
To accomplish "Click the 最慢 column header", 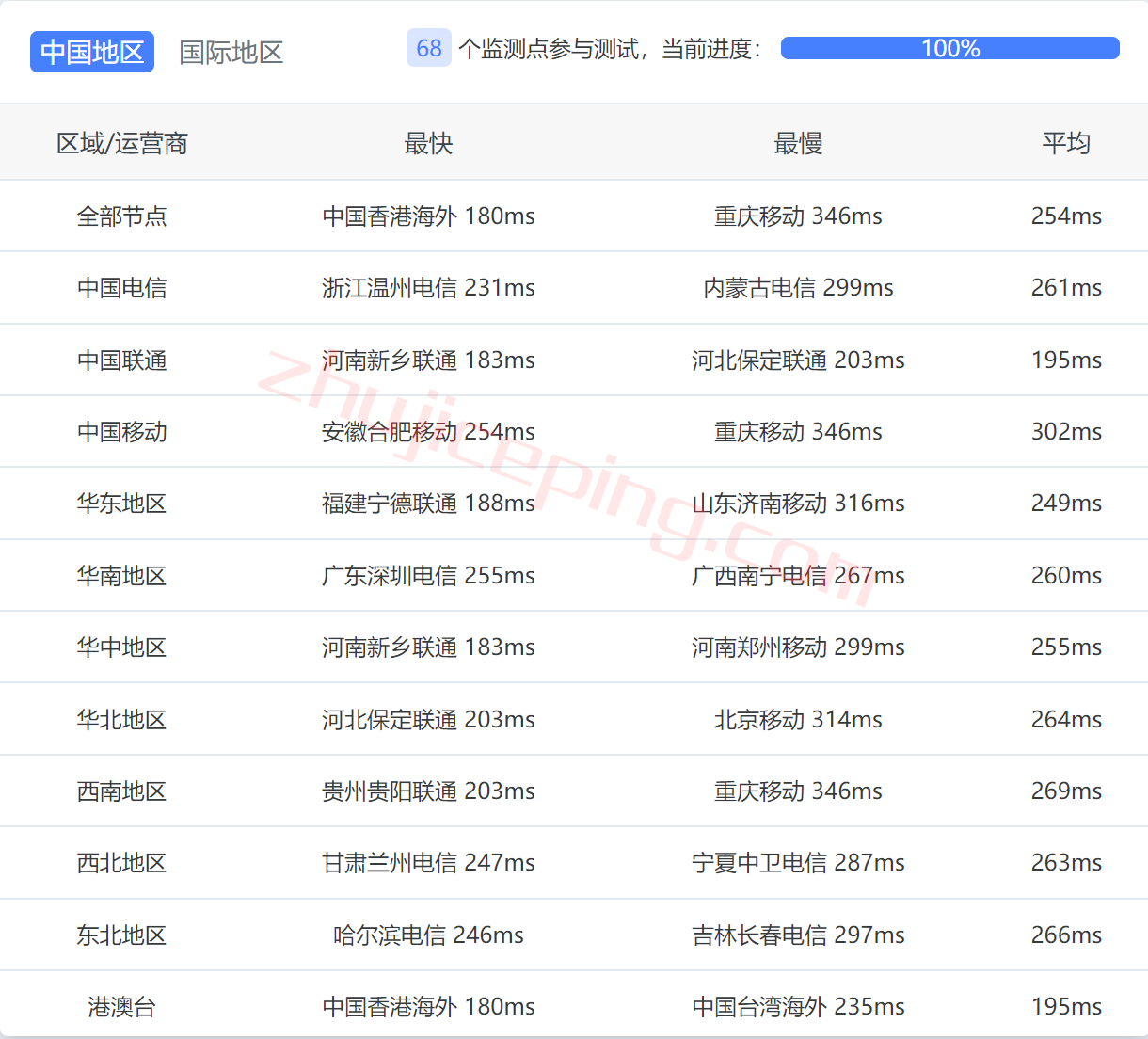I will click(x=798, y=143).
